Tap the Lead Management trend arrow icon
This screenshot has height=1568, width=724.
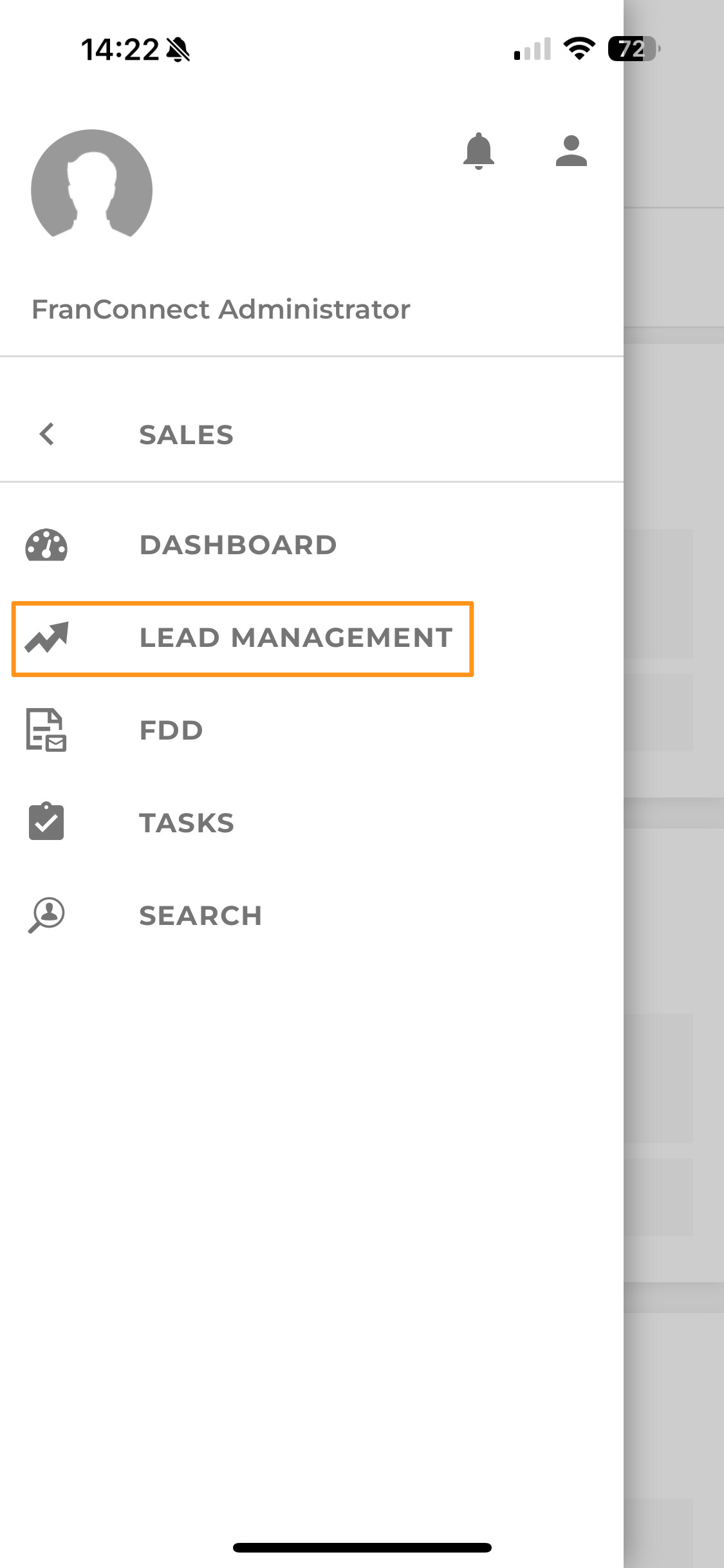[x=46, y=638]
